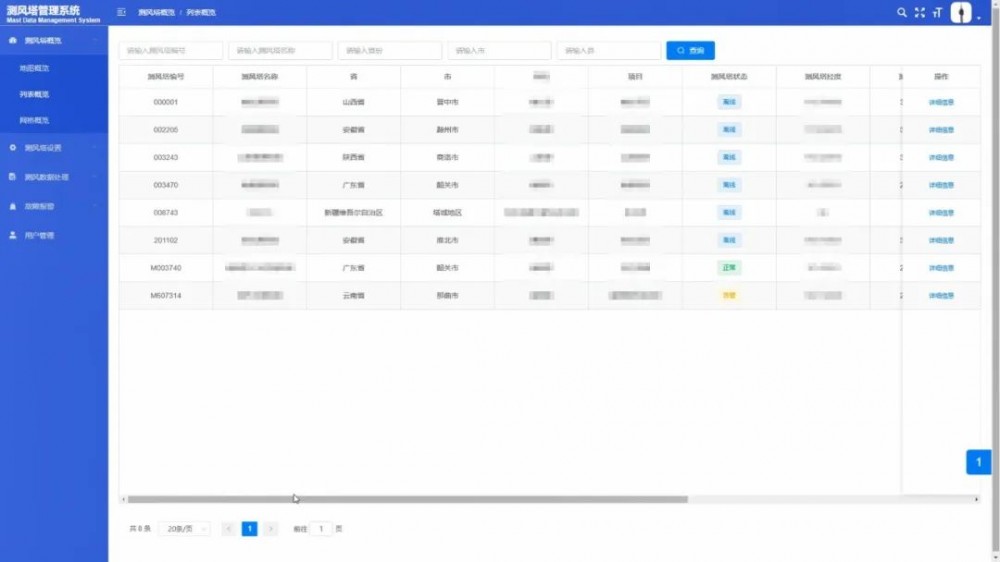The height and width of the screenshot is (562, 1000).
Task: Go to previous page arrow in pagination
Action: coord(228,529)
